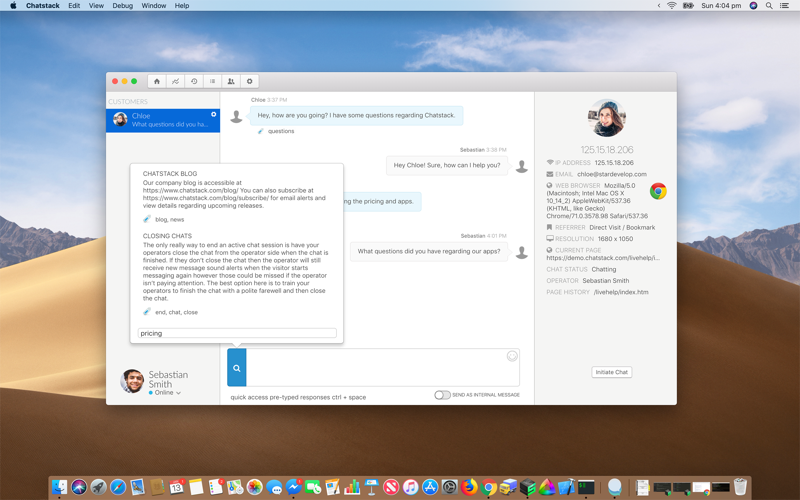This screenshot has width=800, height=500.
Task: Click the blue search responses button
Action: tap(237, 367)
